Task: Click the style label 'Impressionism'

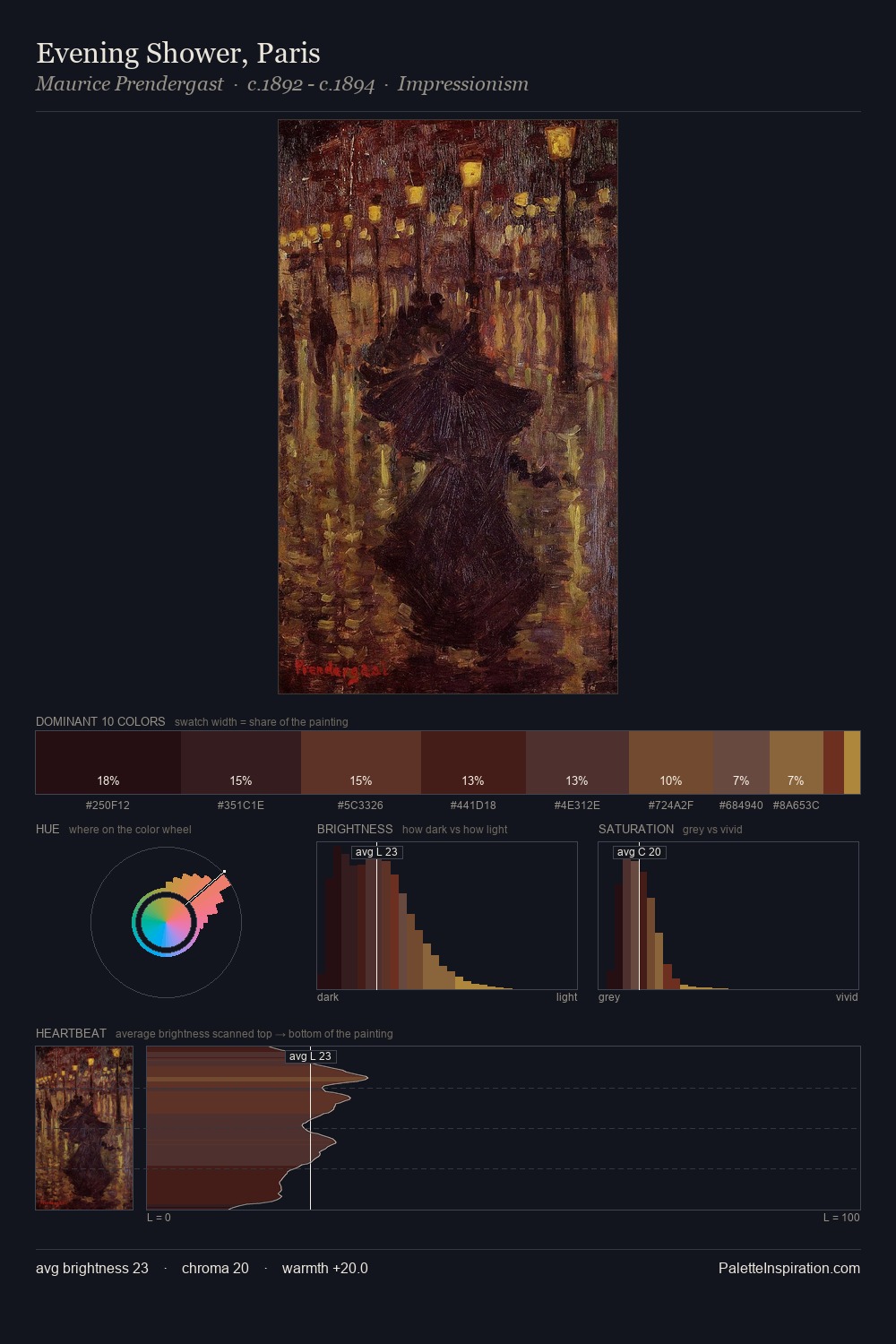Action: pyautogui.click(x=463, y=84)
